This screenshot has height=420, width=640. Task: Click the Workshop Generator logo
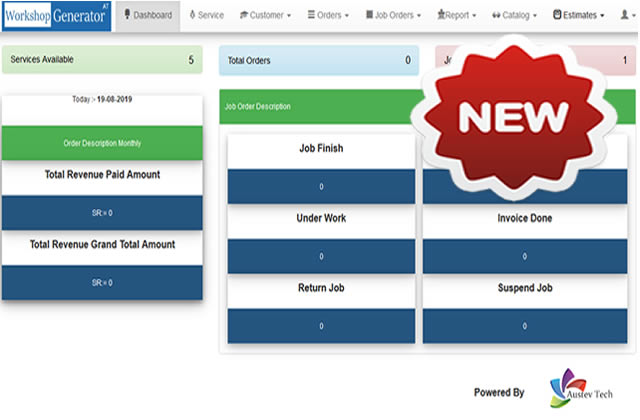coord(56,16)
